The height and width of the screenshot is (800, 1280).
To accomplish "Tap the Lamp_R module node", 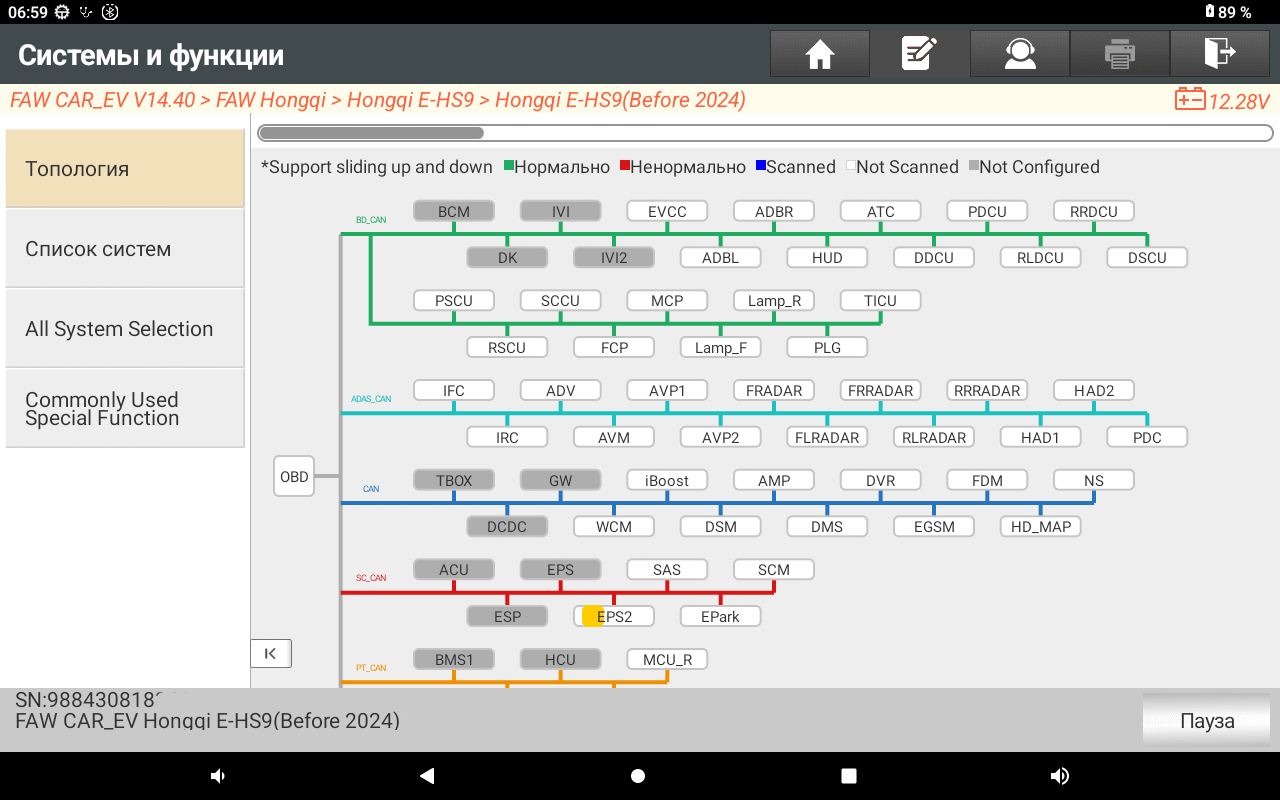I will (x=774, y=300).
